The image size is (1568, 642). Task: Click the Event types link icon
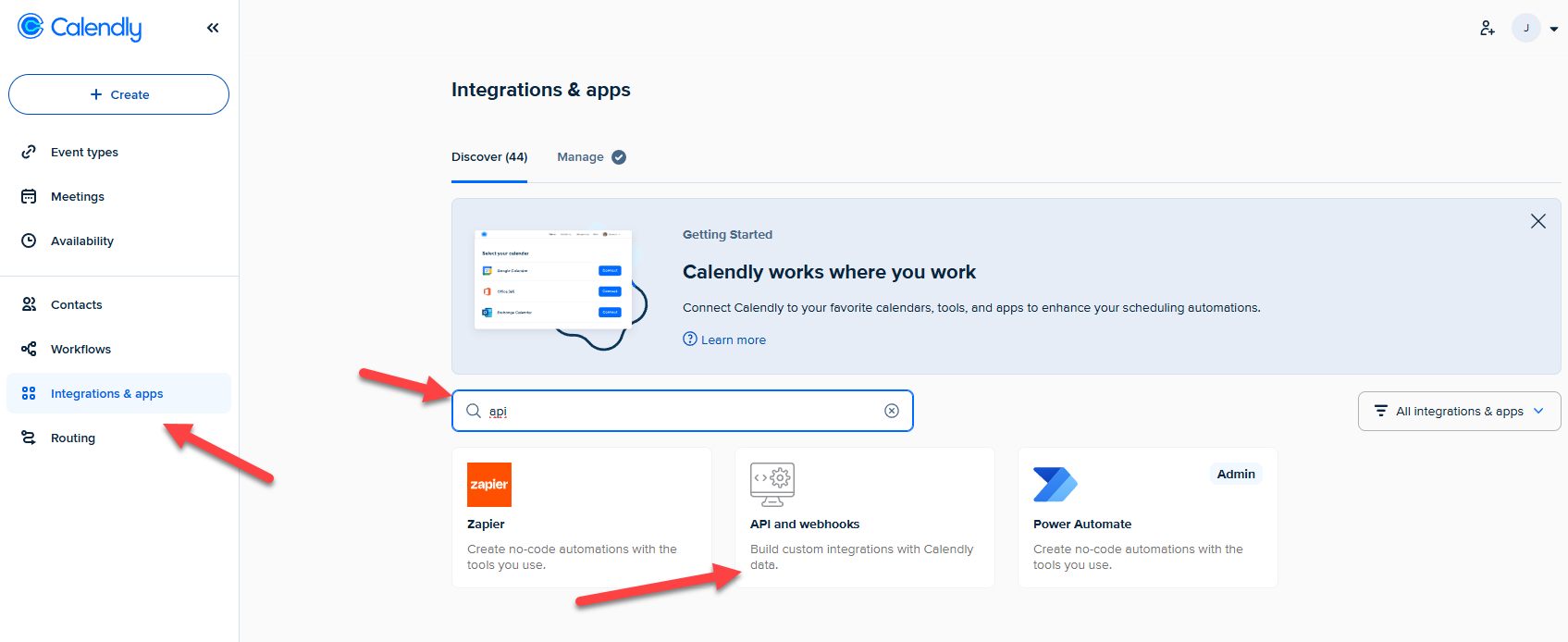[x=29, y=152]
